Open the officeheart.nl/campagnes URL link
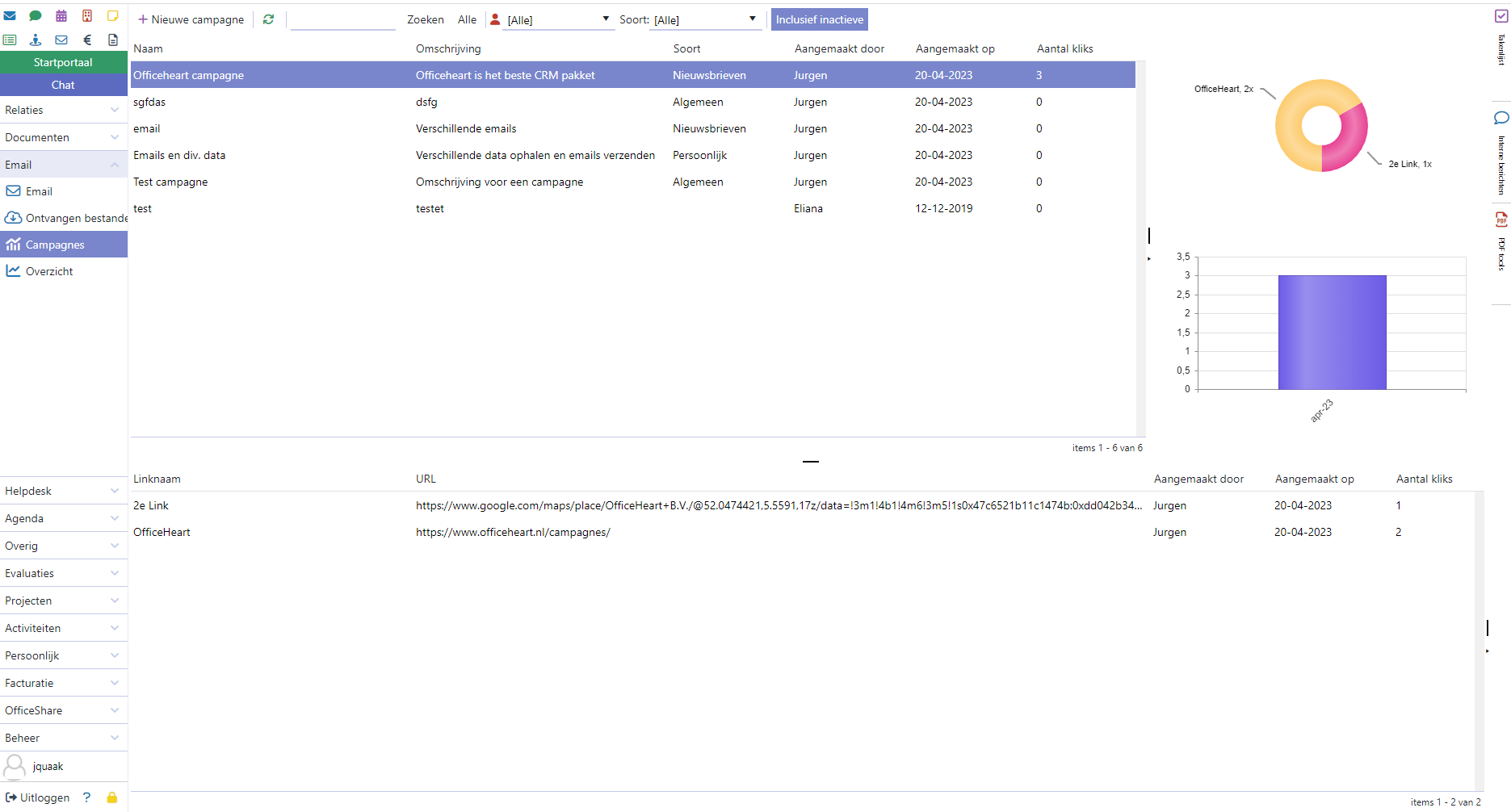The height and width of the screenshot is (812, 1511). tap(513, 532)
